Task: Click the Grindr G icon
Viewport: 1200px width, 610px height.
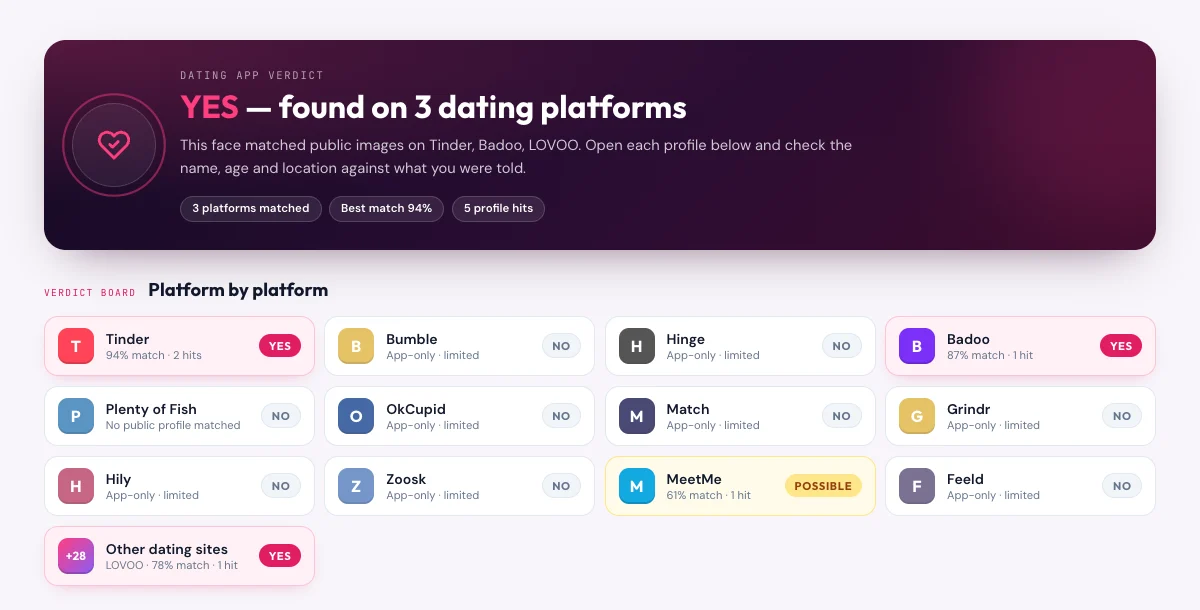Action: point(917,416)
